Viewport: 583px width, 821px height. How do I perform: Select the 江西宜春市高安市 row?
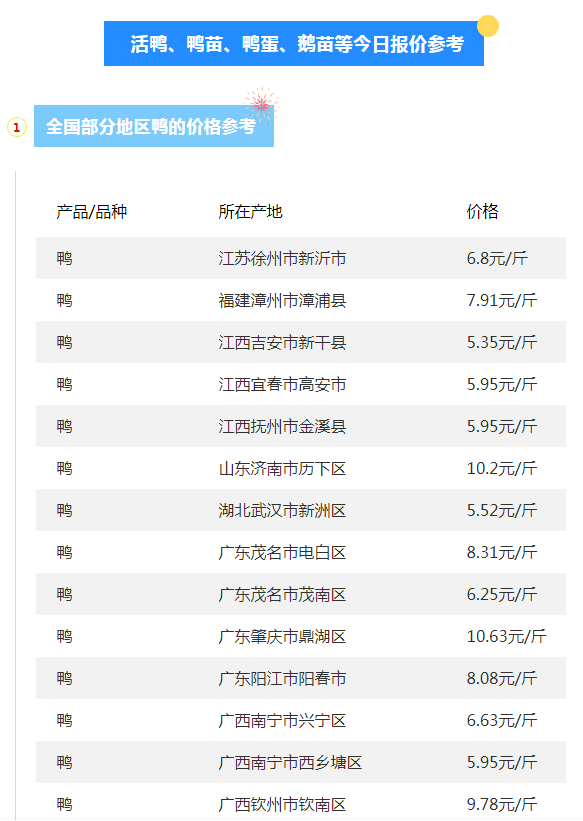(301, 384)
